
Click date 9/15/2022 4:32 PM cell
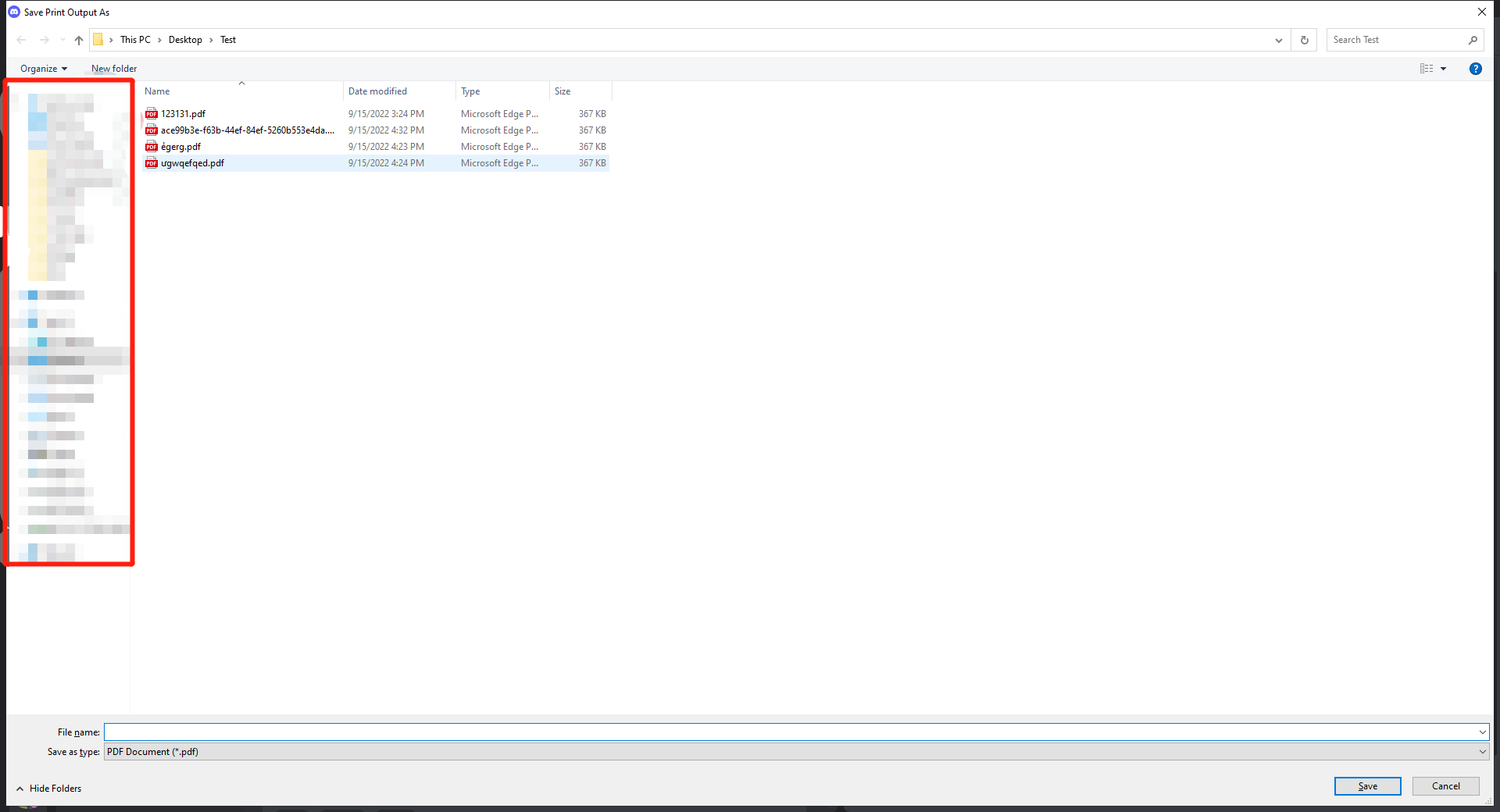coord(386,130)
